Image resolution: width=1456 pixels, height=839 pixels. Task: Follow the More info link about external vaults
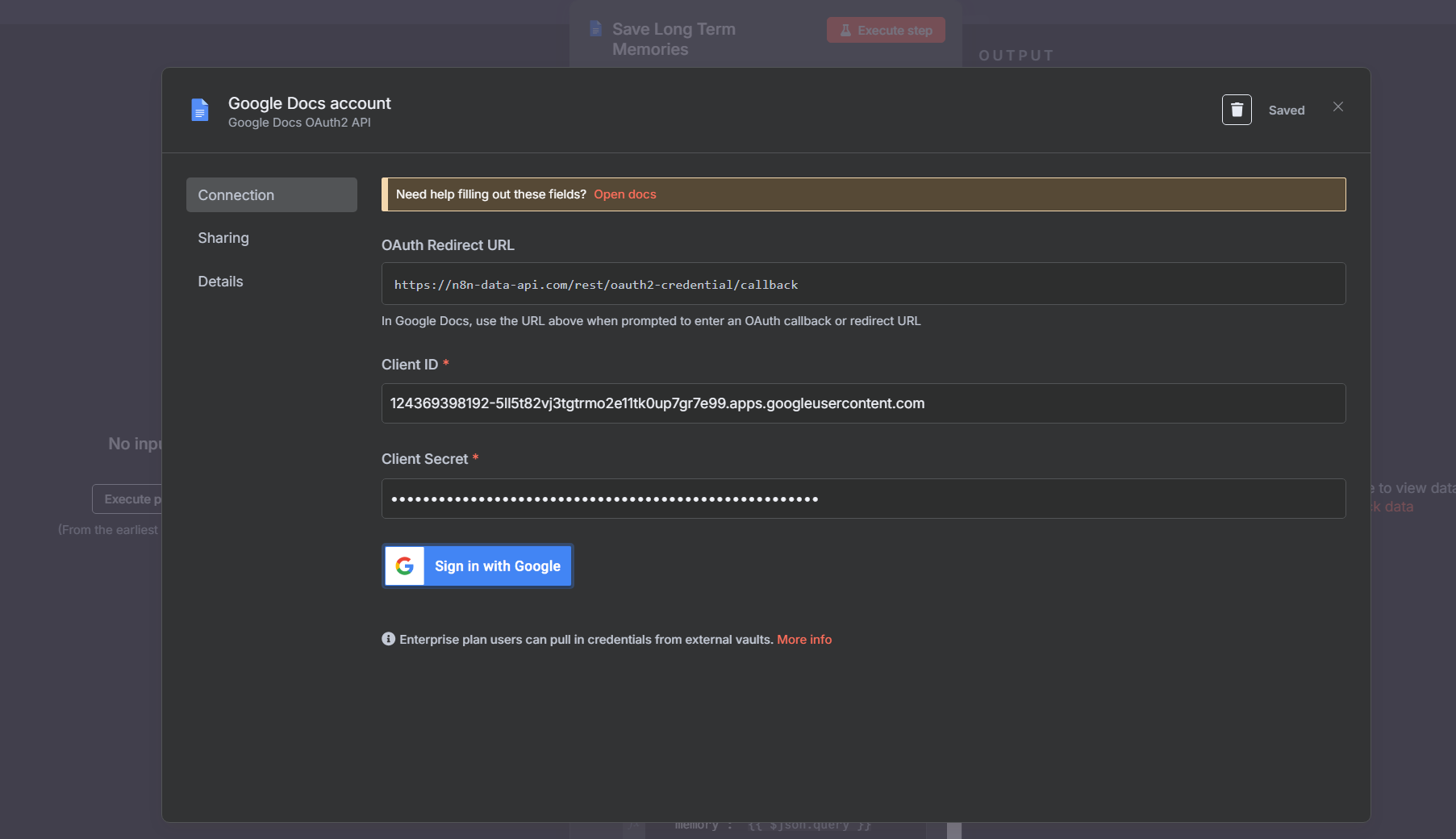(803, 640)
